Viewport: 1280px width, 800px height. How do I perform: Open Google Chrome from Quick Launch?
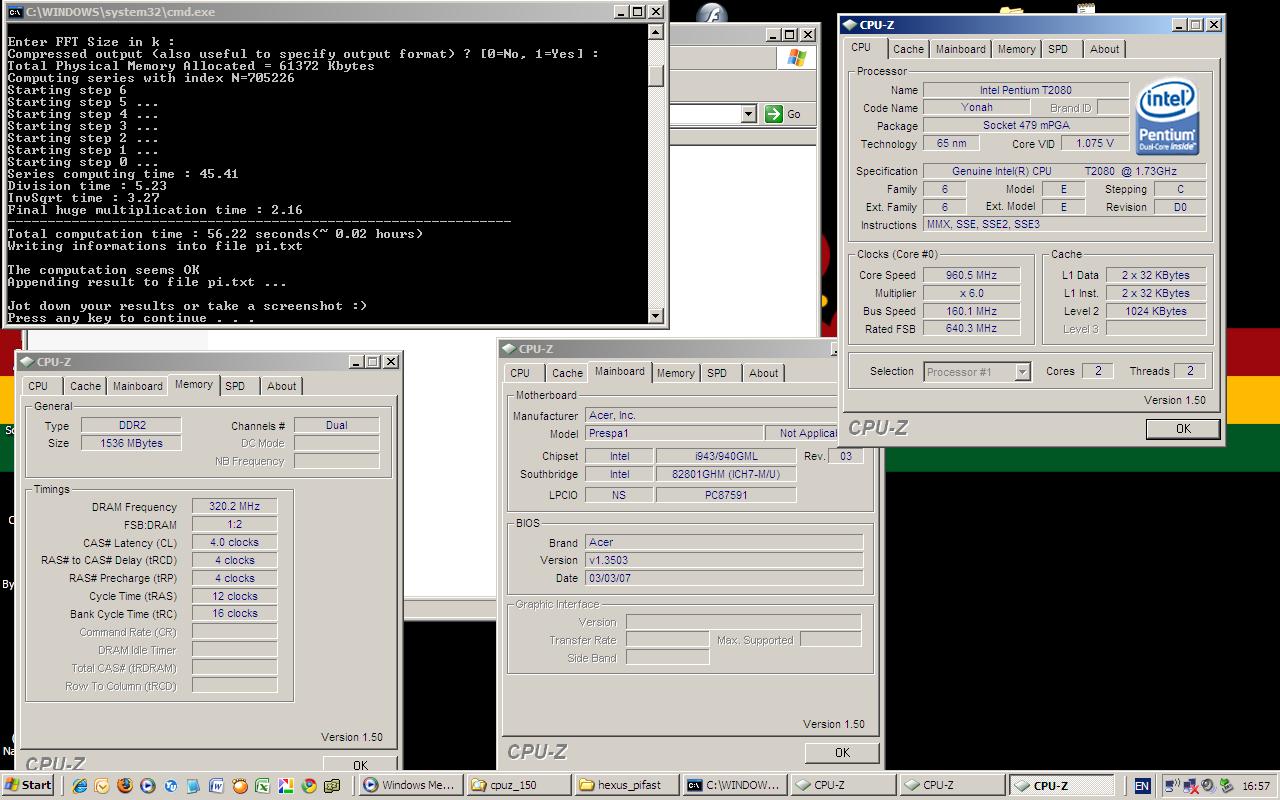[309, 786]
